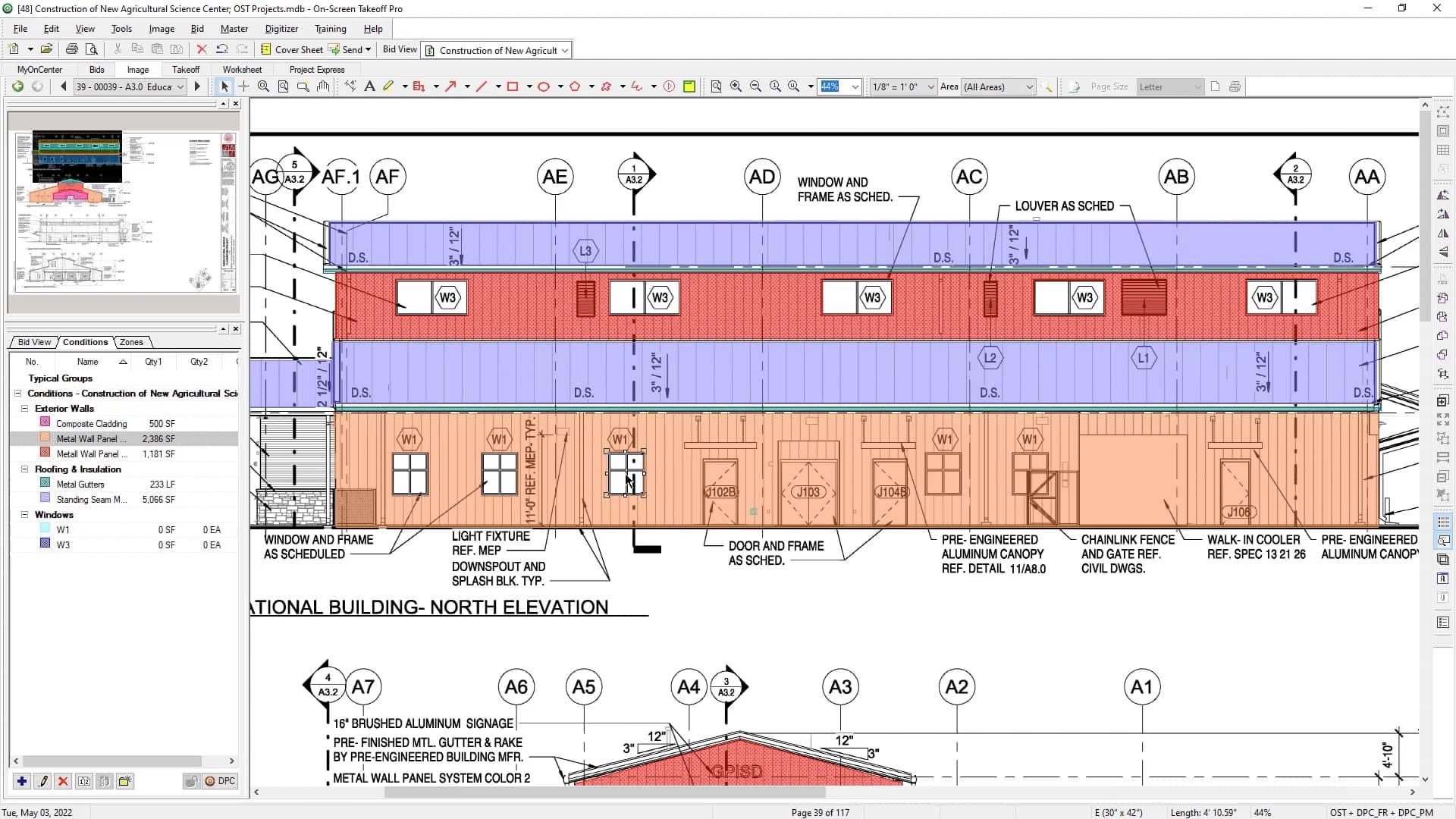Select the annotation Text tool
The height and width of the screenshot is (819, 1456).
pos(369,86)
